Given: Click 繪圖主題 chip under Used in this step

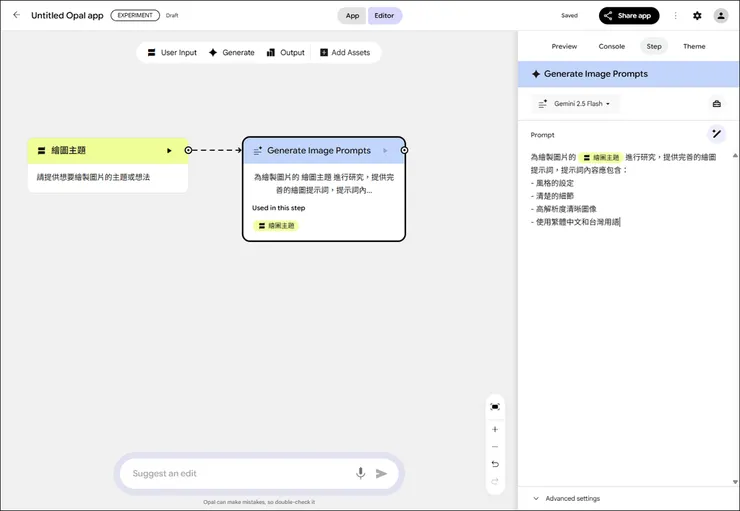Looking at the screenshot, I should pyautogui.click(x=276, y=226).
